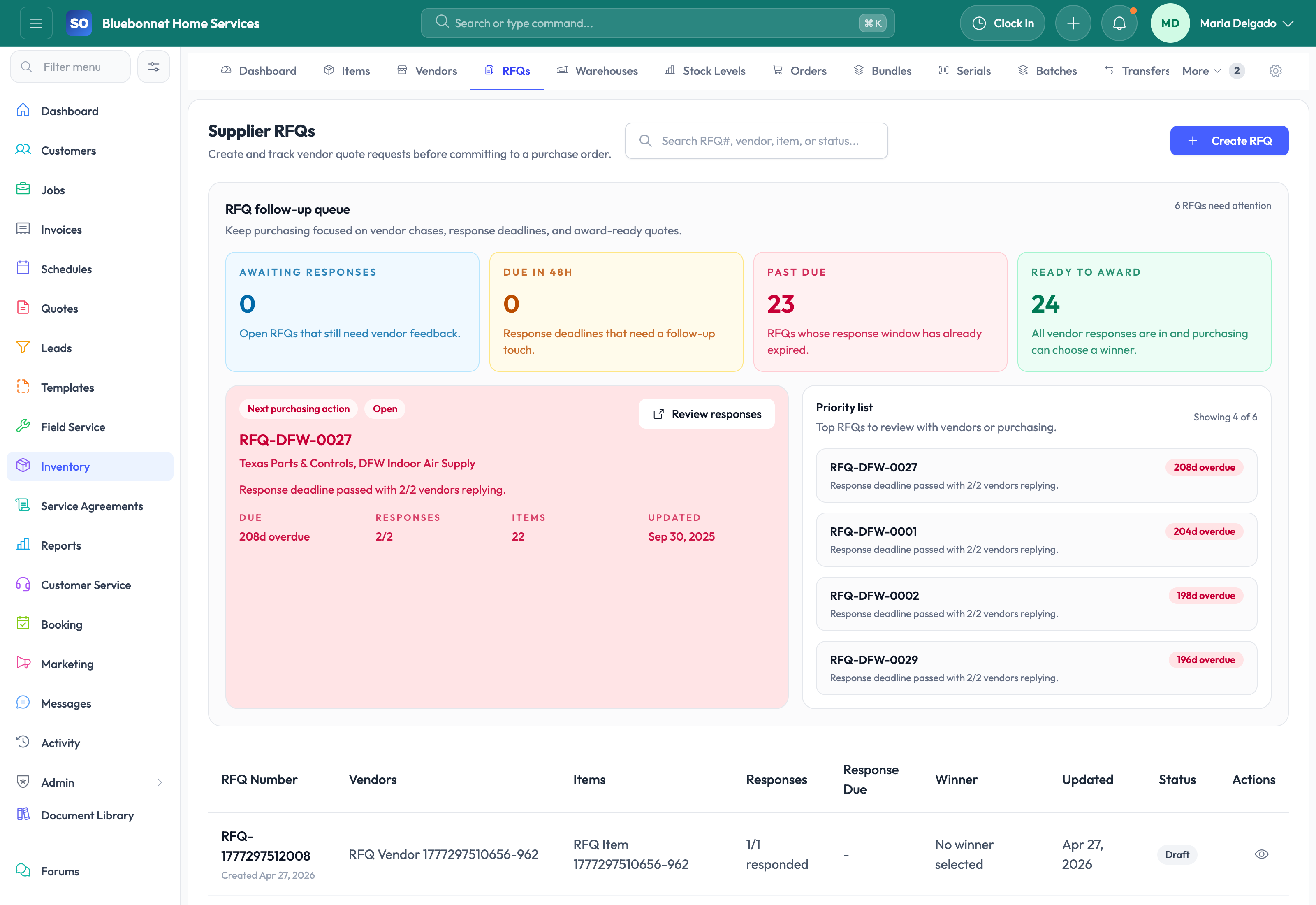Click the Field Service wrench icon

pyautogui.click(x=23, y=427)
